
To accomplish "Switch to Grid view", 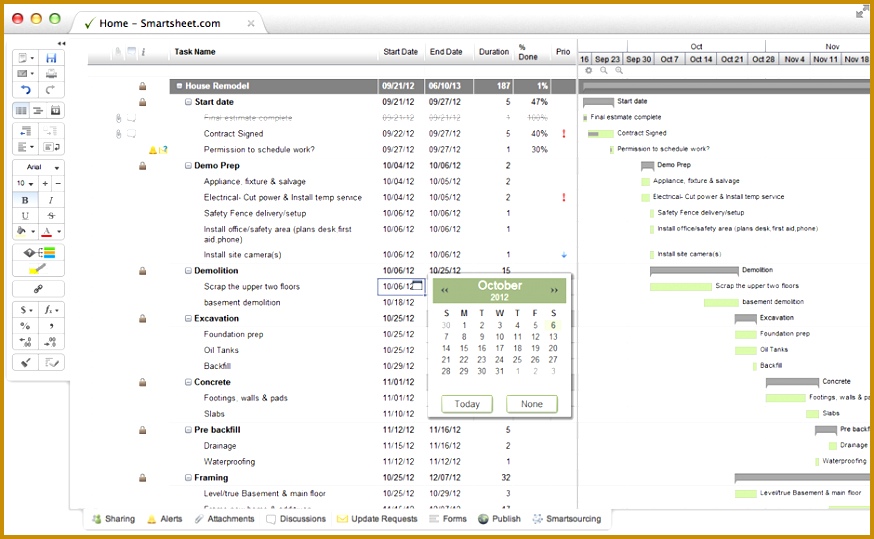I will pos(21,110).
